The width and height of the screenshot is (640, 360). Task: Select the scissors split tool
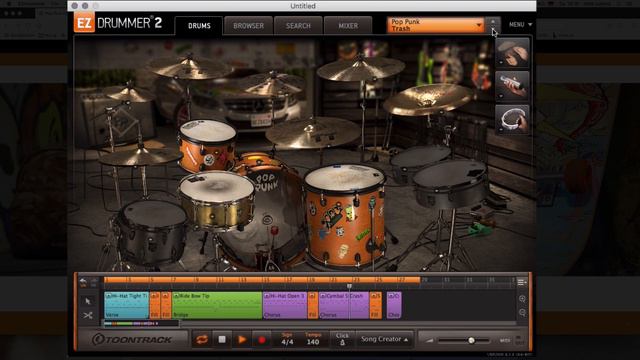click(88, 315)
